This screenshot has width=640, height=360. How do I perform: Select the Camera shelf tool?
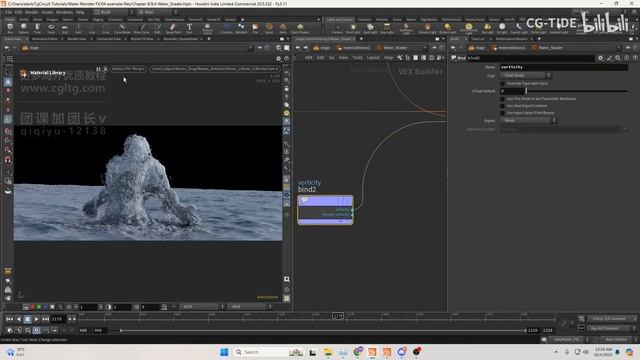(x=337, y=28)
